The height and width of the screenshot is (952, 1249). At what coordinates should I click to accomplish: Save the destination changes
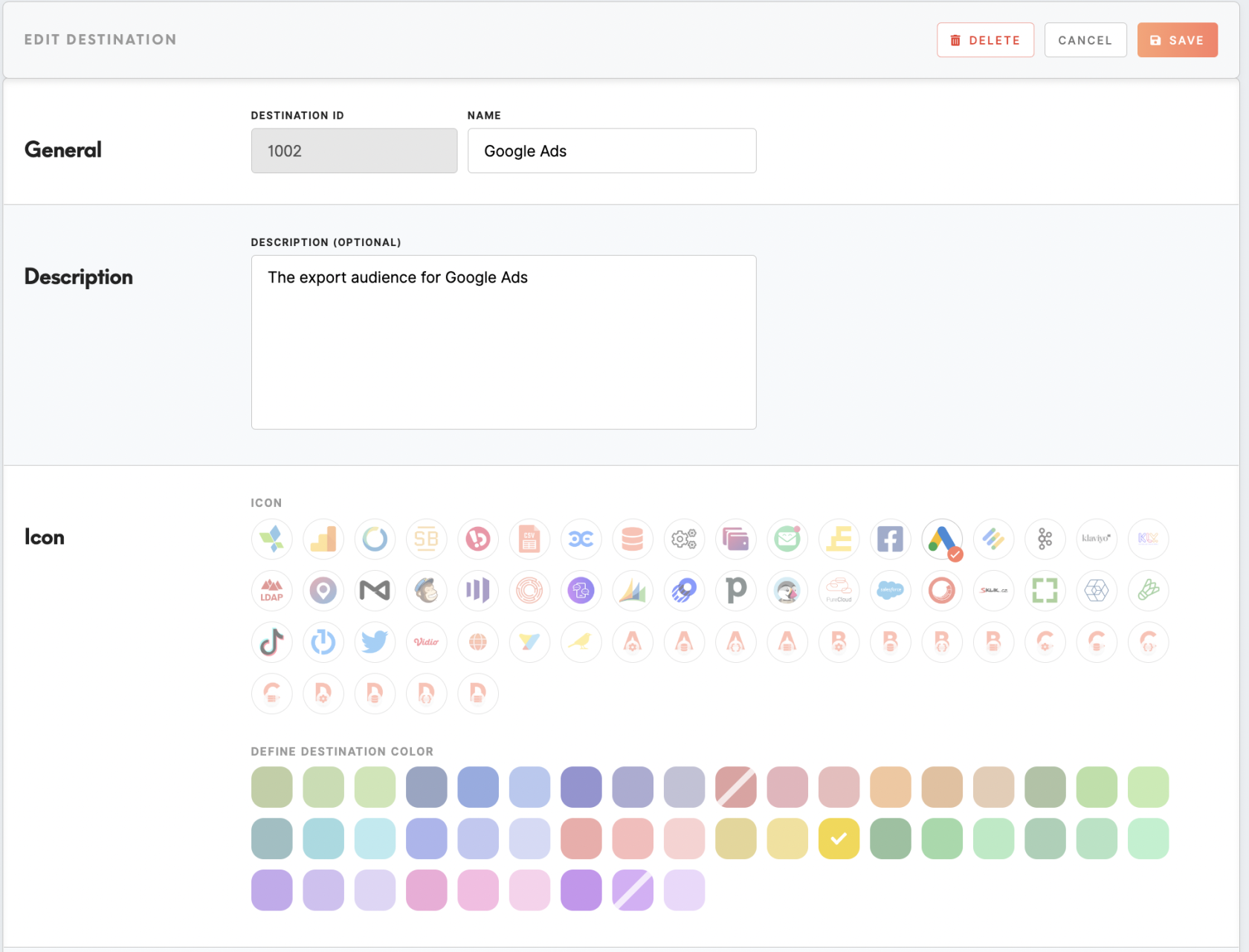1177,40
